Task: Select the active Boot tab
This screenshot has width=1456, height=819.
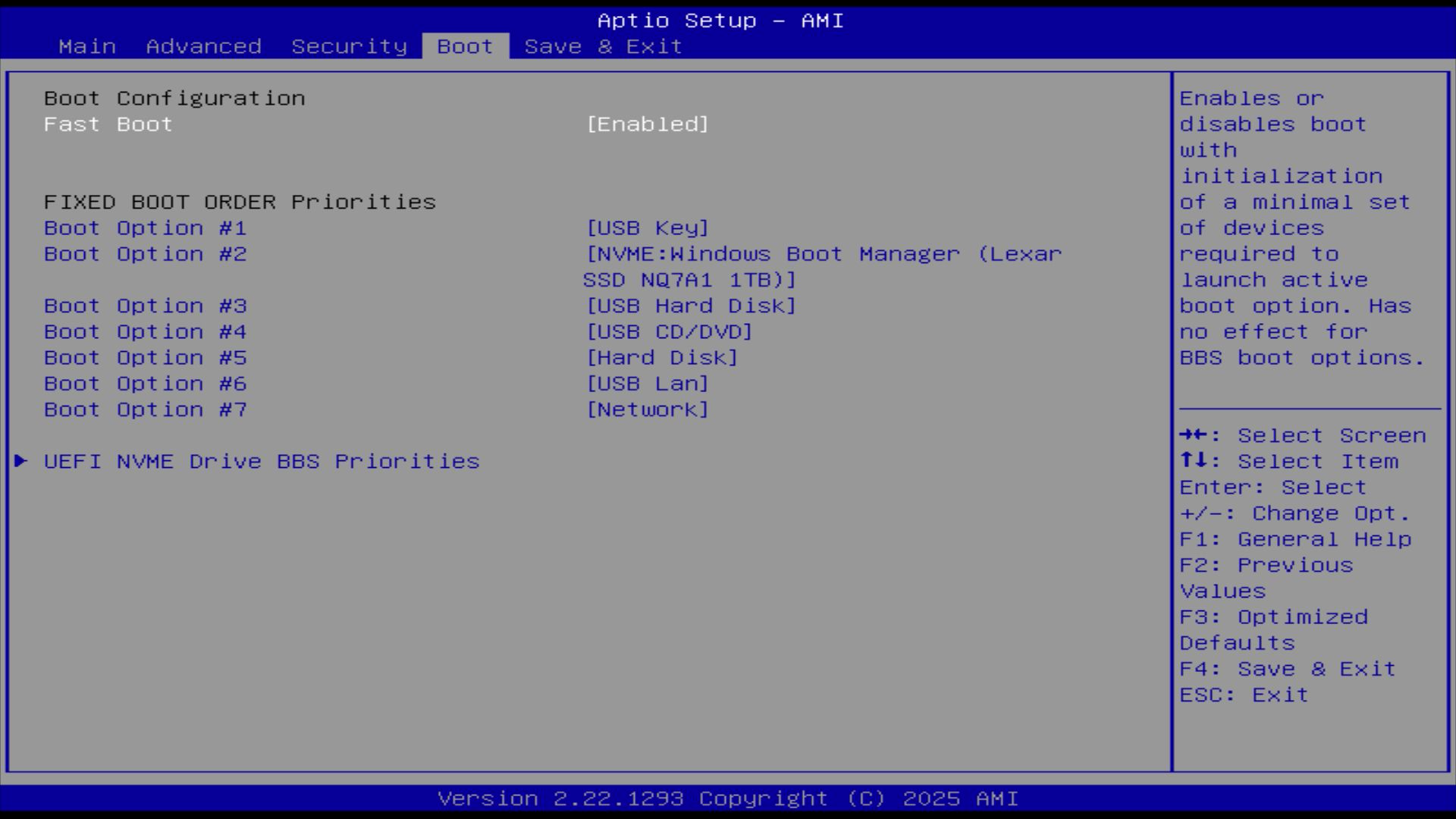Action: click(465, 46)
